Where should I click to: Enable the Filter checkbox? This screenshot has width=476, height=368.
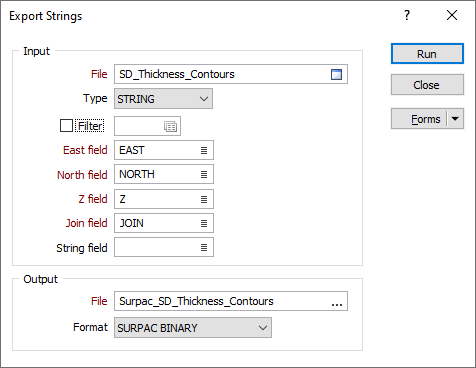coord(66,126)
